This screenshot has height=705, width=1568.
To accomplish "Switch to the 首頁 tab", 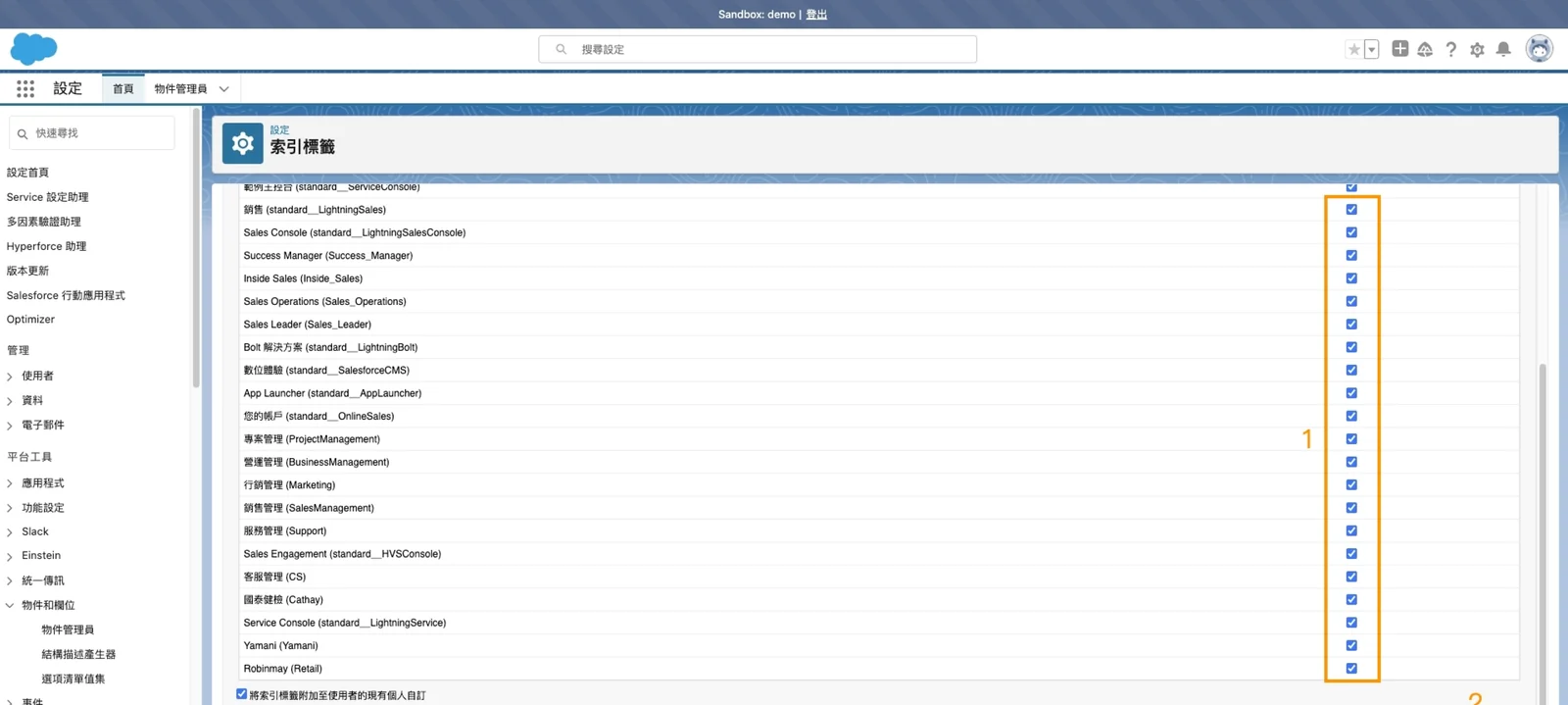I will pos(122,88).
